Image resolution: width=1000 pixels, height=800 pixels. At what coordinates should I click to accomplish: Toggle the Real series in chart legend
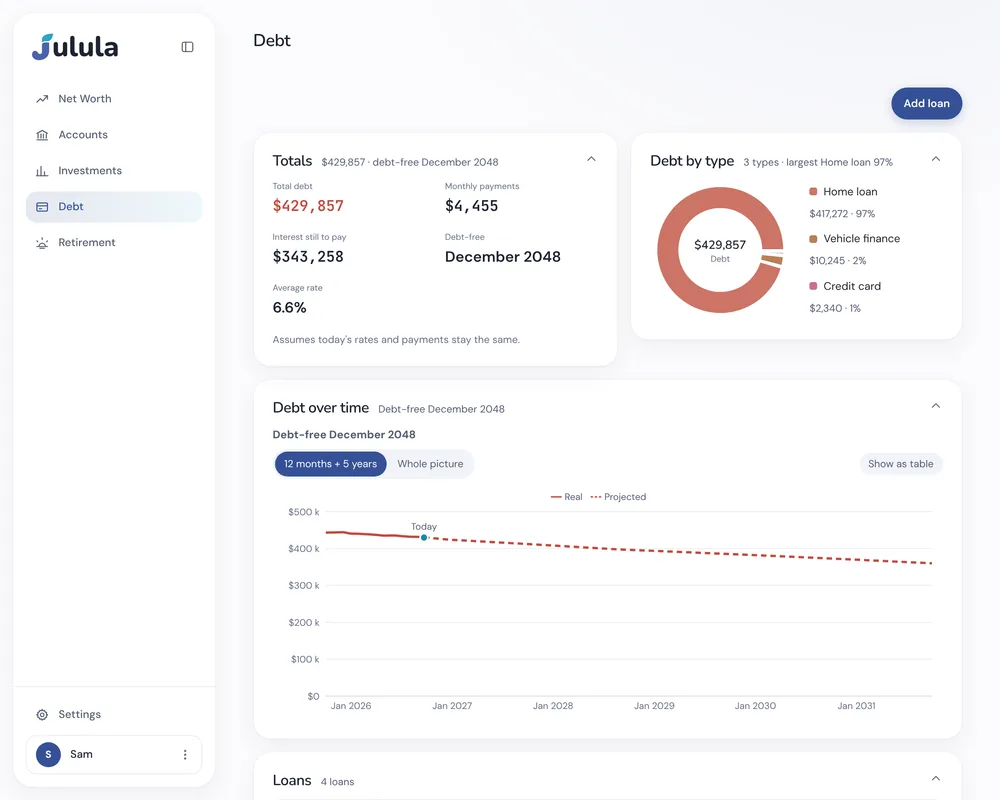click(x=566, y=497)
